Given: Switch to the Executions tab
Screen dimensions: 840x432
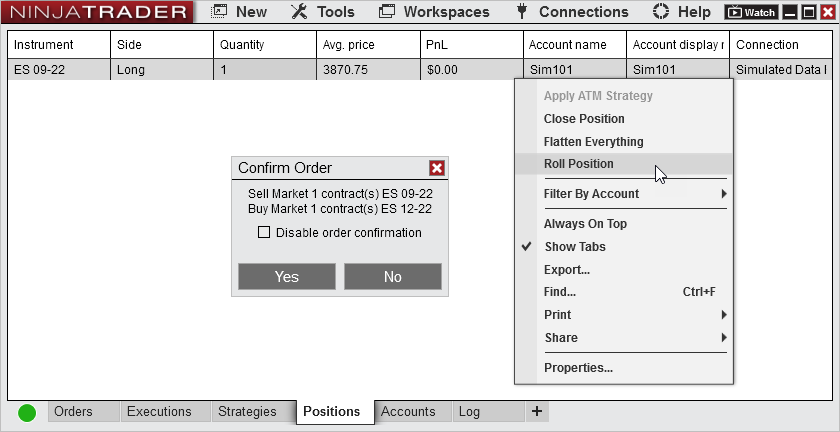Looking at the screenshot, I should tap(159, 411).
